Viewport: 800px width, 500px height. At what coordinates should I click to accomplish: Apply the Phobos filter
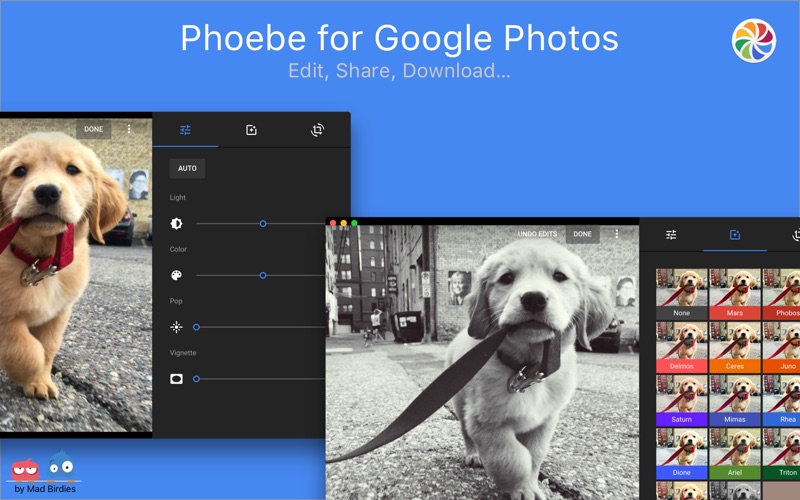coord(781,294)
